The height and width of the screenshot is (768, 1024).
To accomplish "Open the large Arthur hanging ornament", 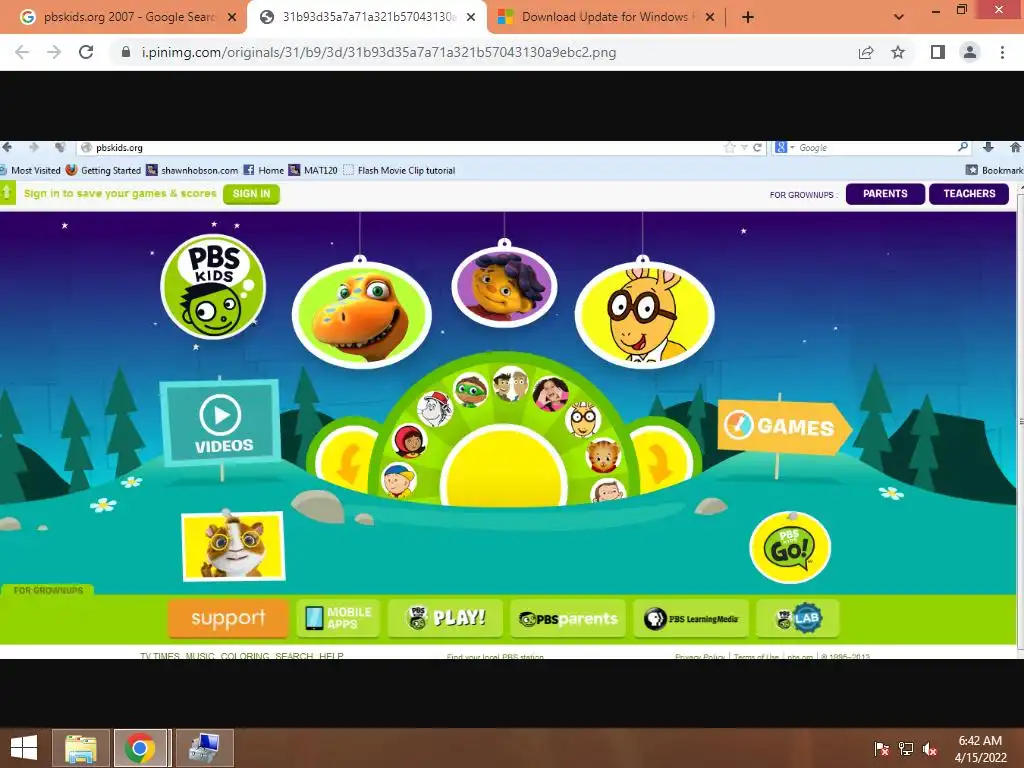I will (x=645, y=313).
